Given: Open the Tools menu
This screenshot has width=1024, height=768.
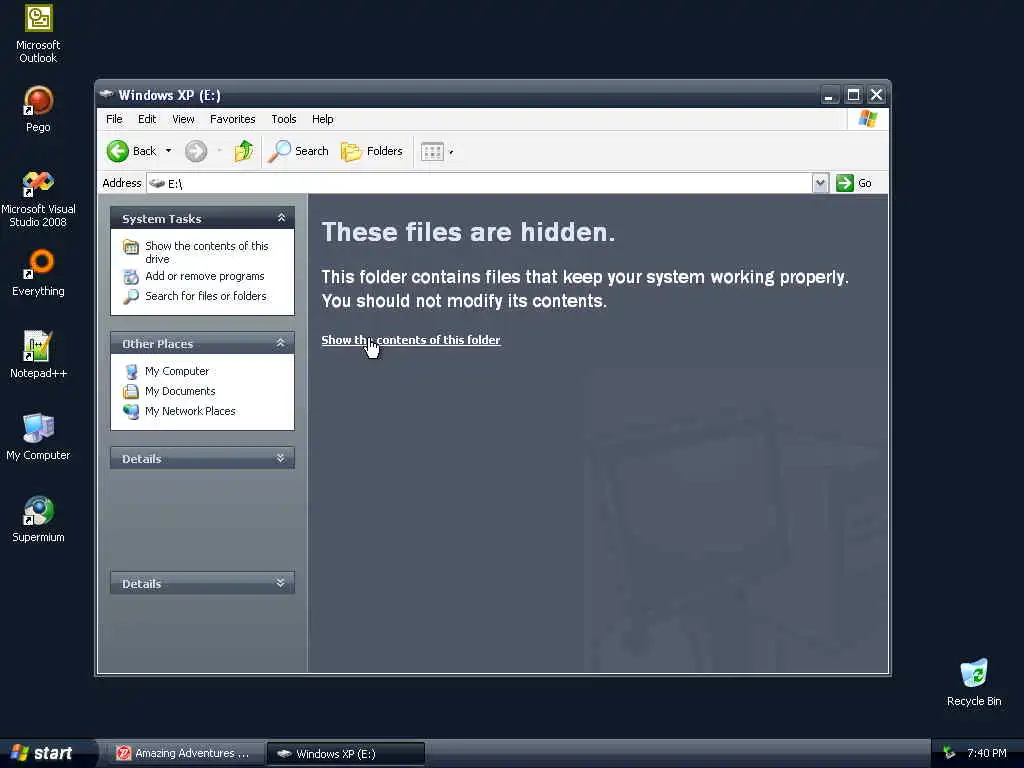Looking at the screenshot, I should click(284, 119).
